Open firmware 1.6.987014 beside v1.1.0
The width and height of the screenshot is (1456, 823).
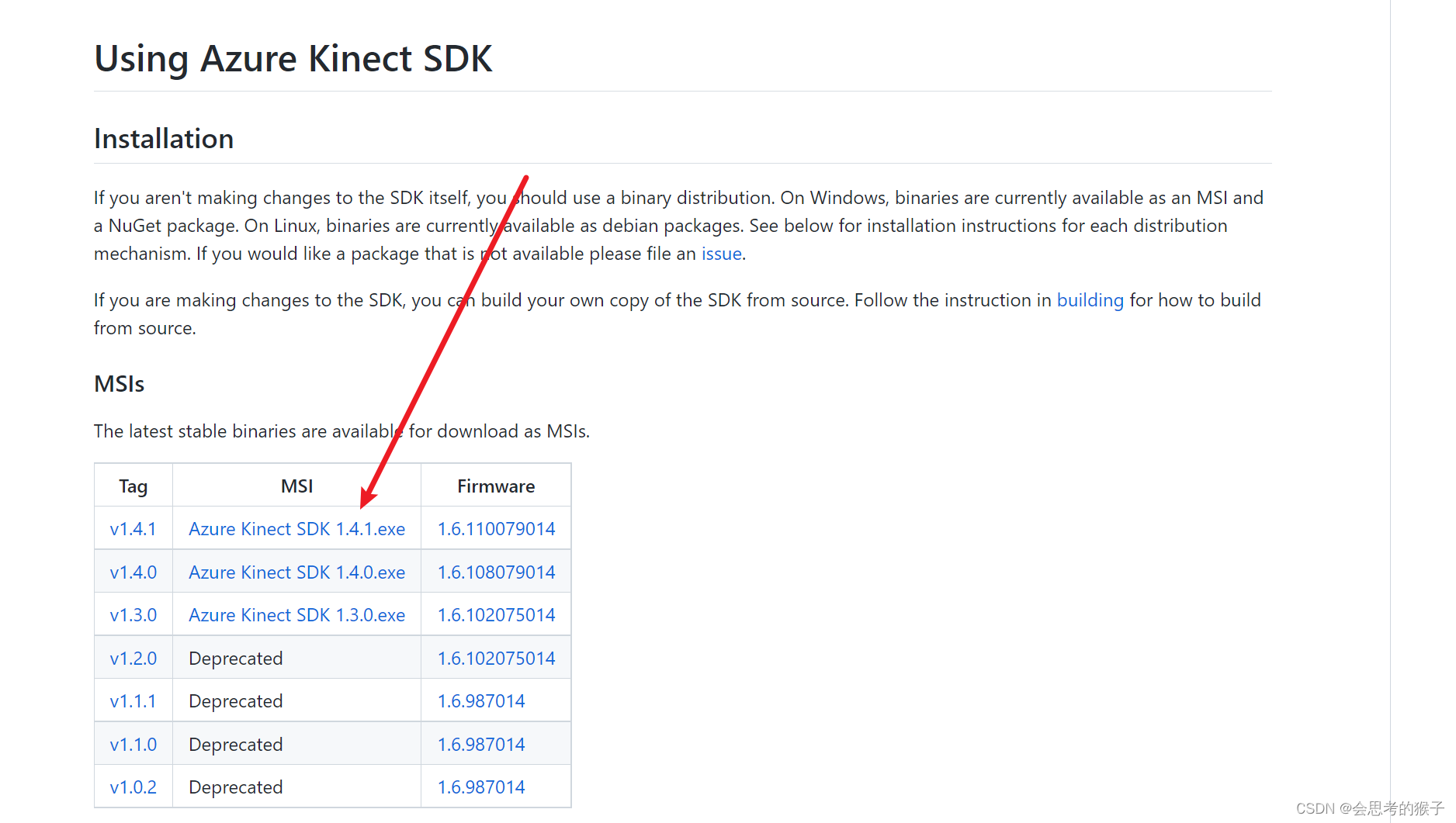click(x=480, y=744)
